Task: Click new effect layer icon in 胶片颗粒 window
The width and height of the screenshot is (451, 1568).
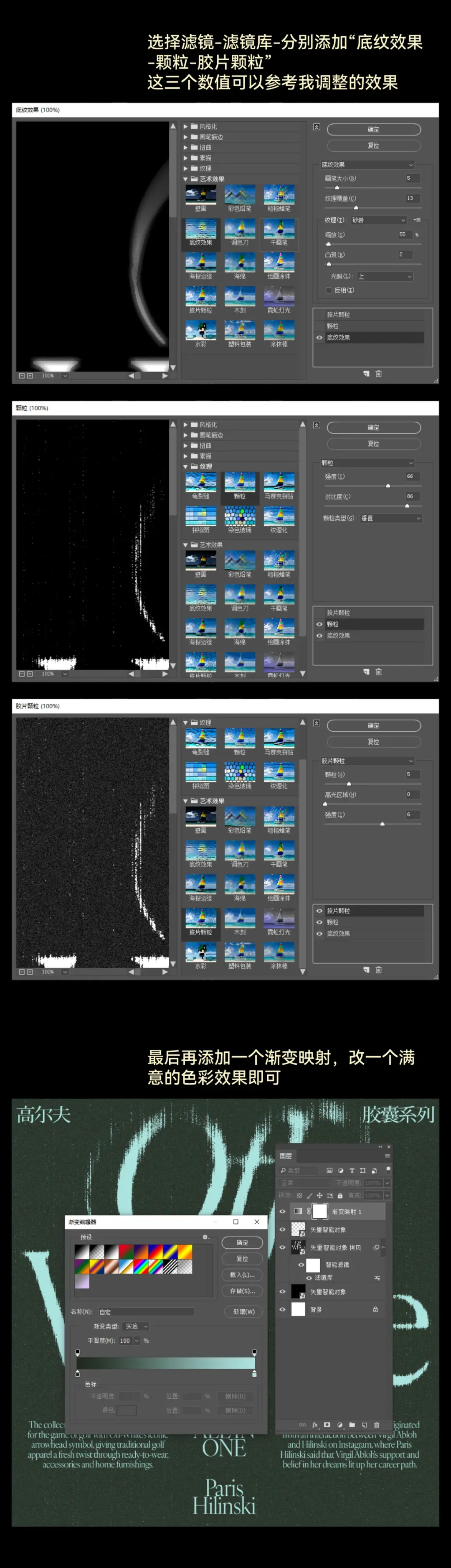Action: (366, 970)
